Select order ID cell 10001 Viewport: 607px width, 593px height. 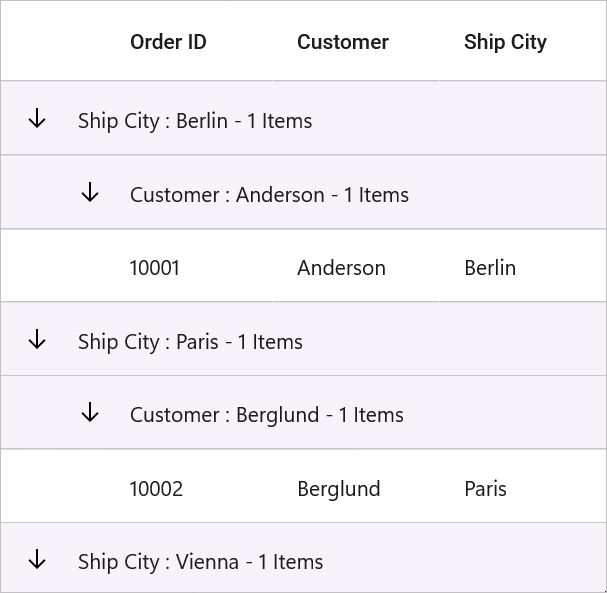coord(189,266)
